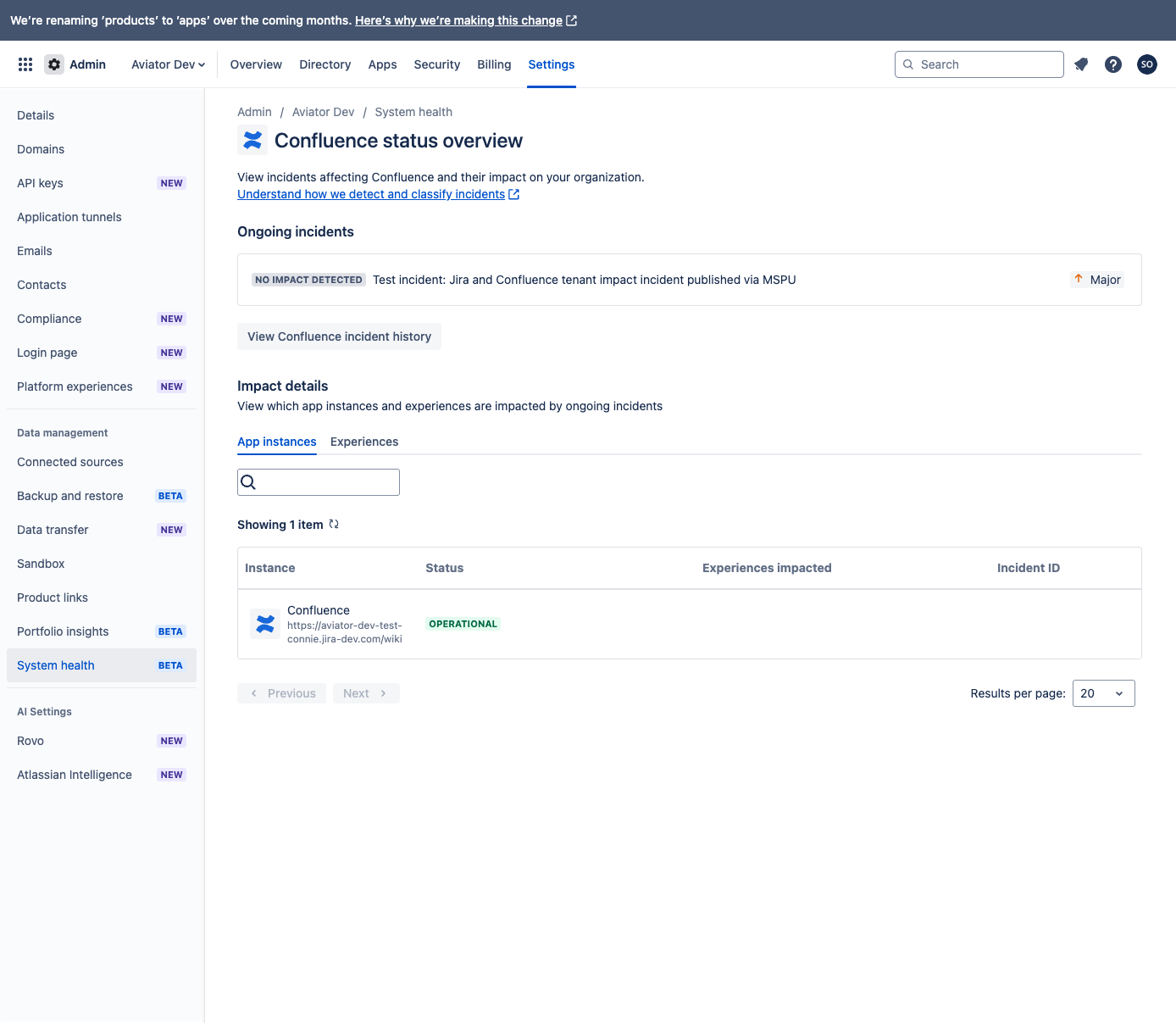
Task: Open Portfolio insights in the sidebar
Action: tap(102, 631)
